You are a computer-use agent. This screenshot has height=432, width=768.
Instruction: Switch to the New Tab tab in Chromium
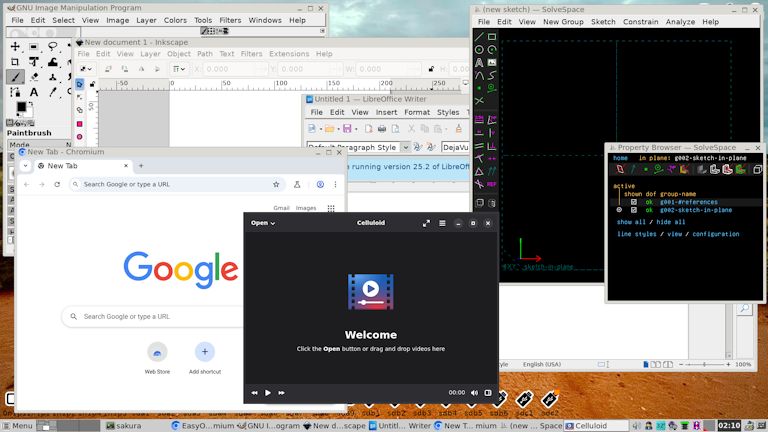coord(83,166)
